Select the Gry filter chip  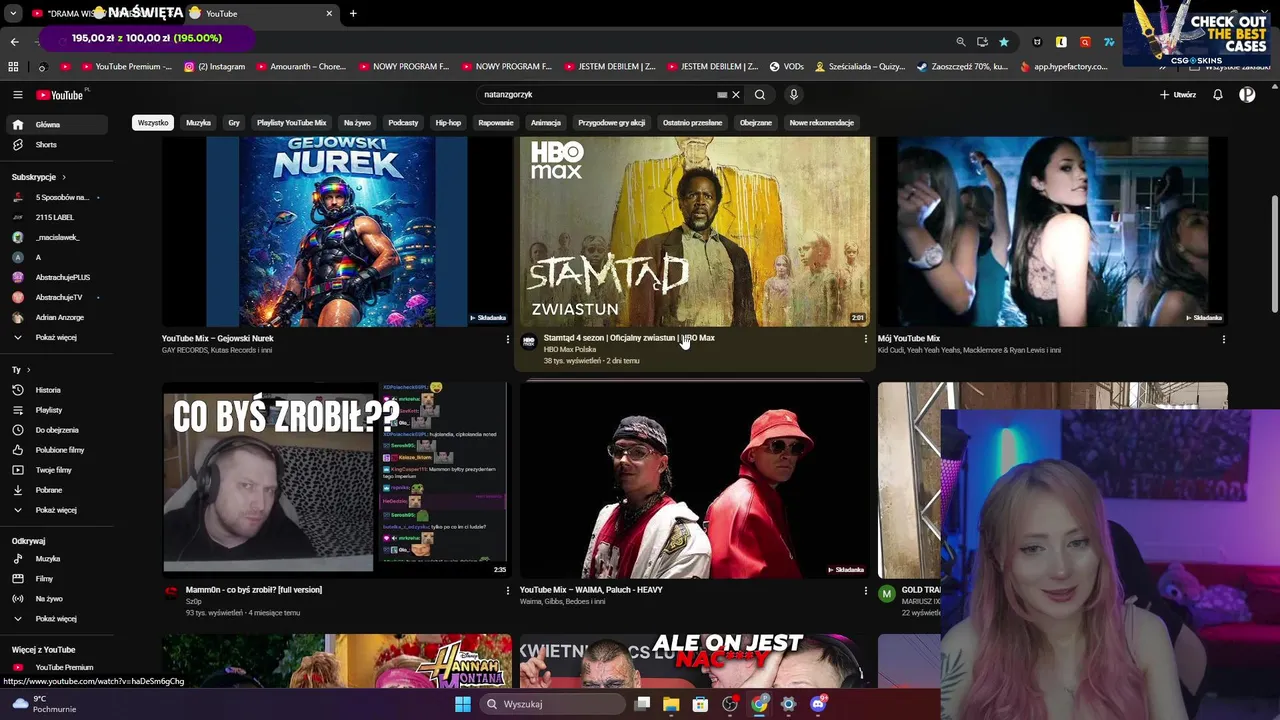(x=234, y=123)
